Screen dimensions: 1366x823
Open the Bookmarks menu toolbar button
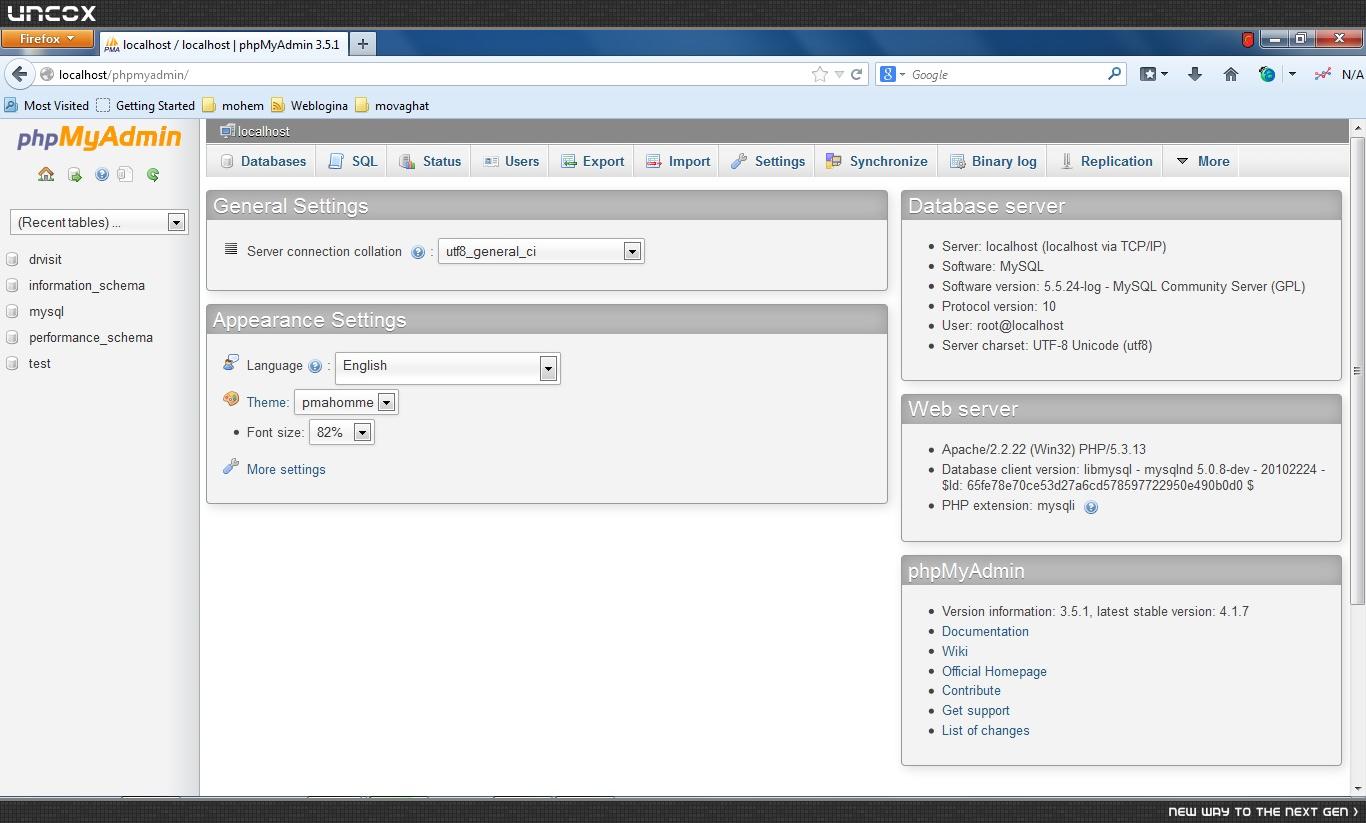click(x=1154, y=74)
